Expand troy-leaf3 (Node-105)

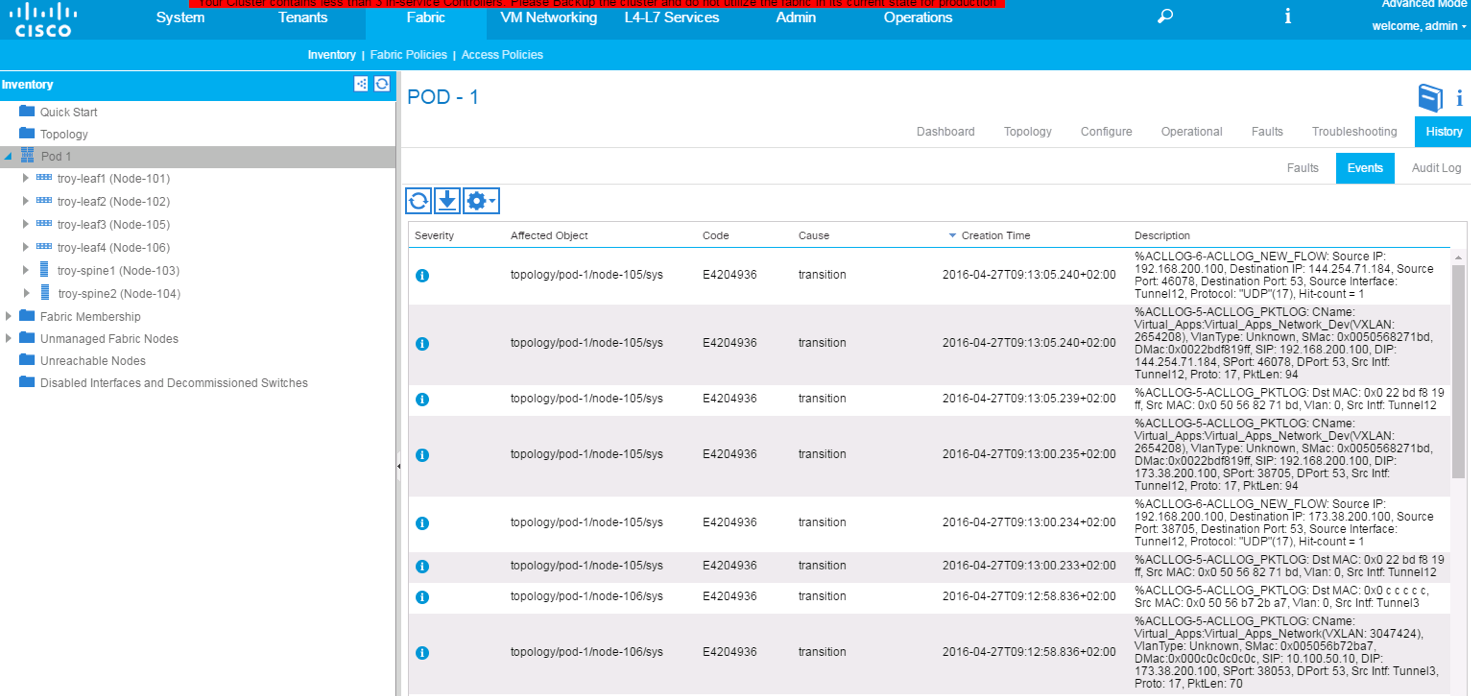(x=26, y=224)
